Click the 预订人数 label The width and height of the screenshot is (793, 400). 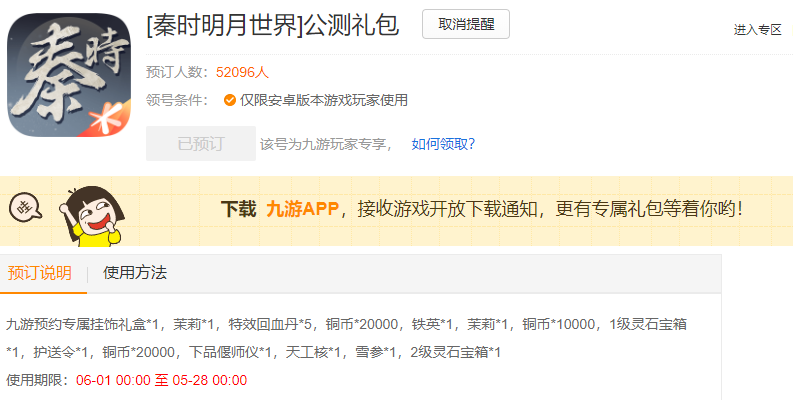(x=174, y=72)
